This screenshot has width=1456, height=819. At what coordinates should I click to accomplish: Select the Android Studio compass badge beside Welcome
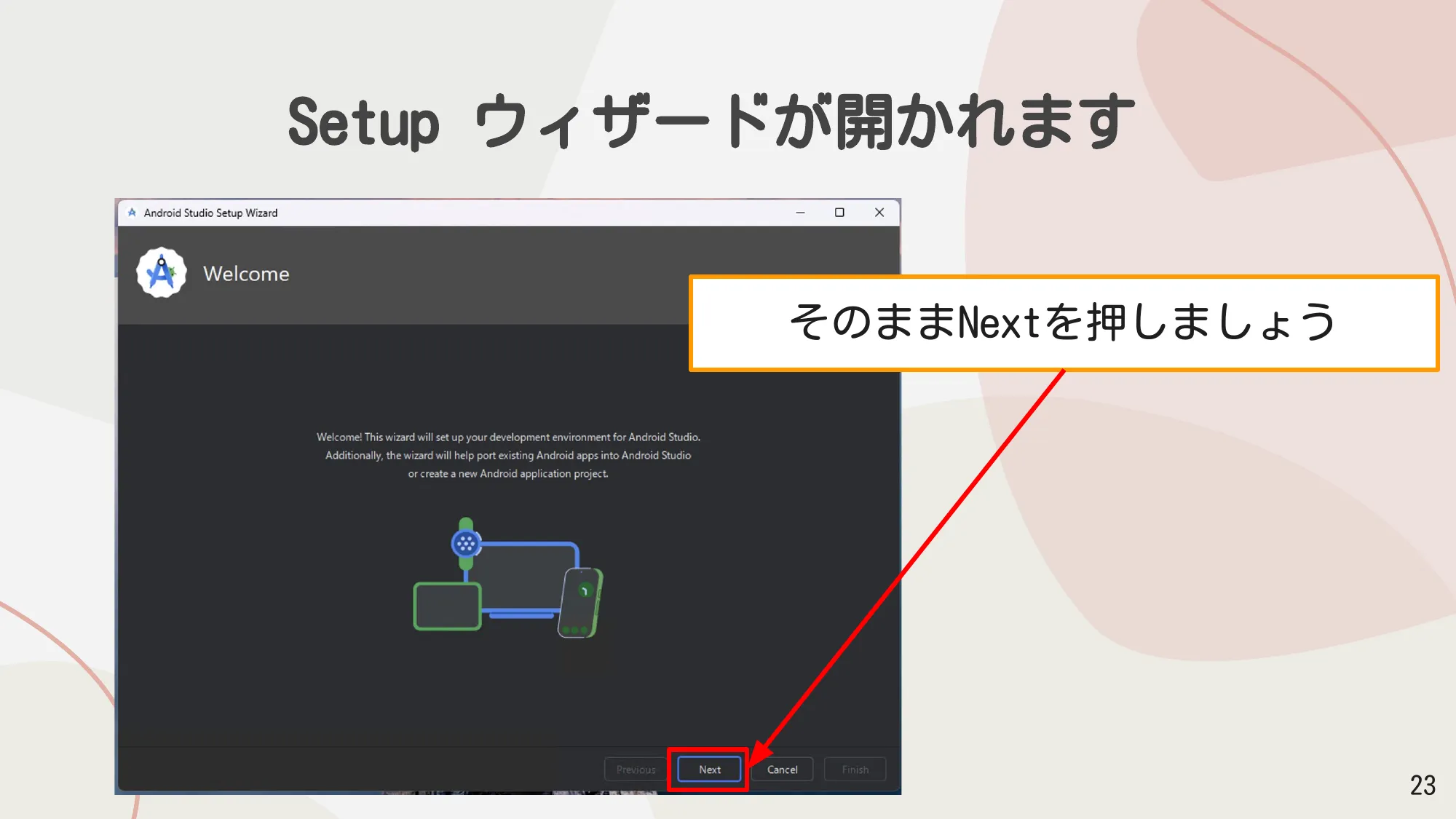tap(161, 274)
